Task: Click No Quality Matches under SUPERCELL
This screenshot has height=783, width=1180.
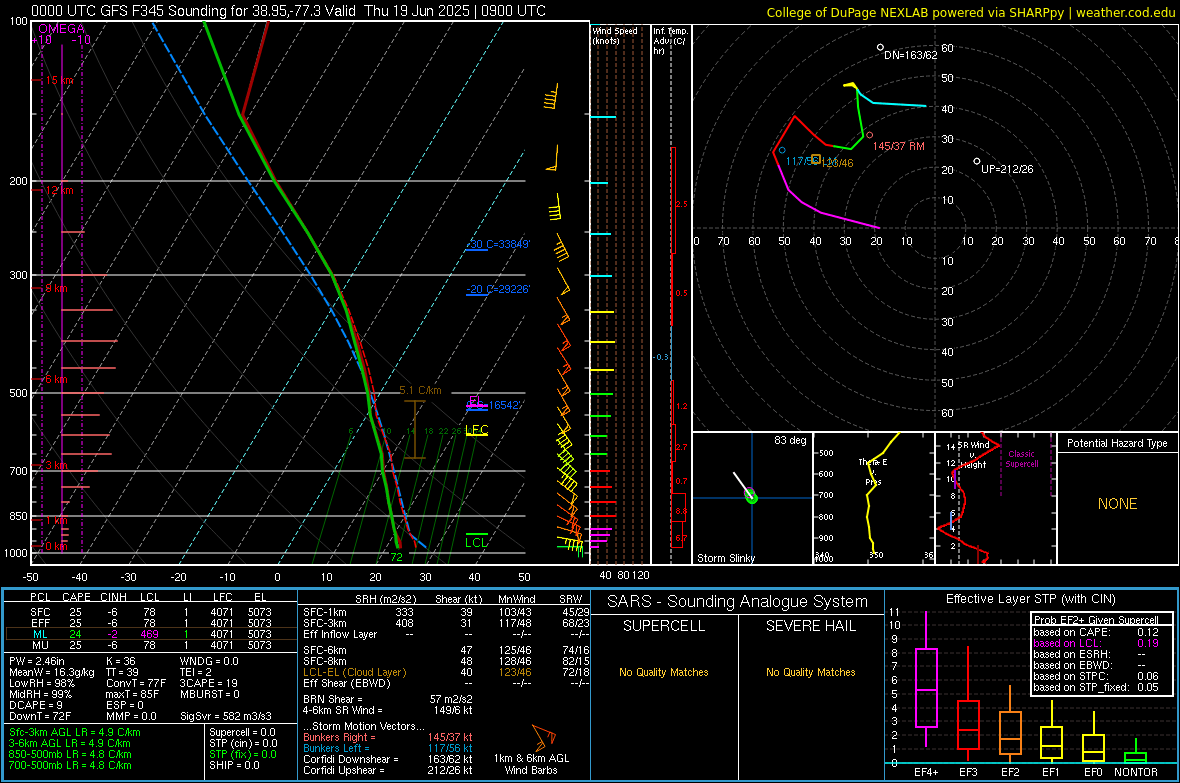Action: pyautogui.click(x=664, y=672)
